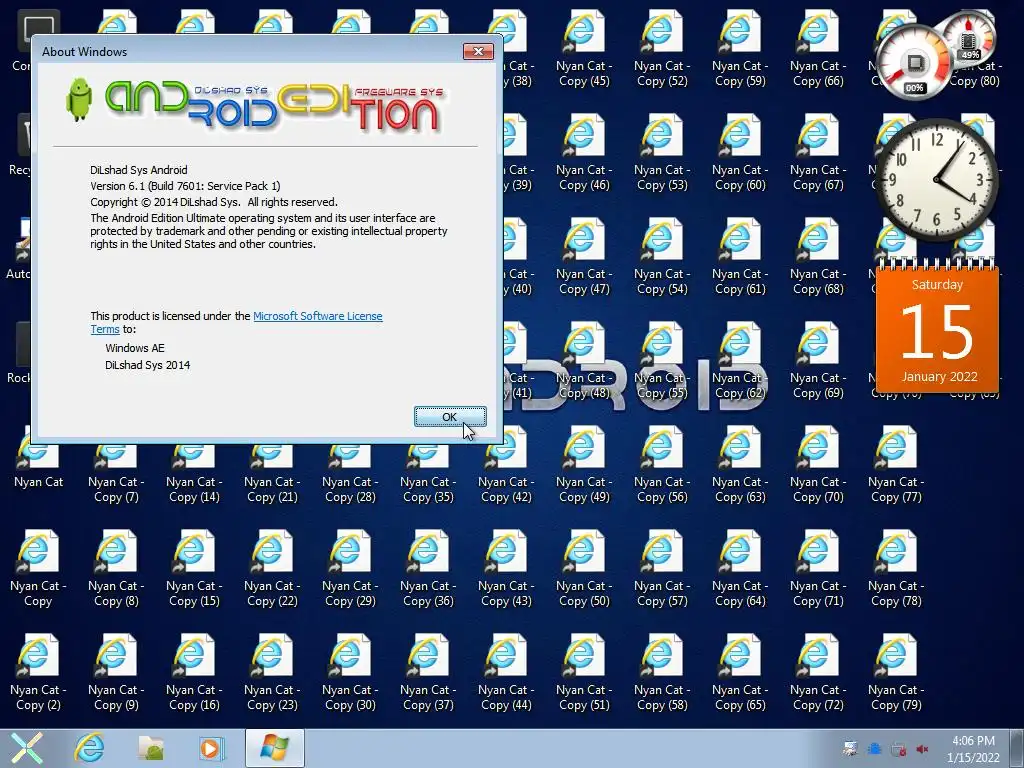This screenshot has width=1024, height=768.
Task: Select Nyan Cat - Copy (60) shortcut
Action: [x=740, y=153]
